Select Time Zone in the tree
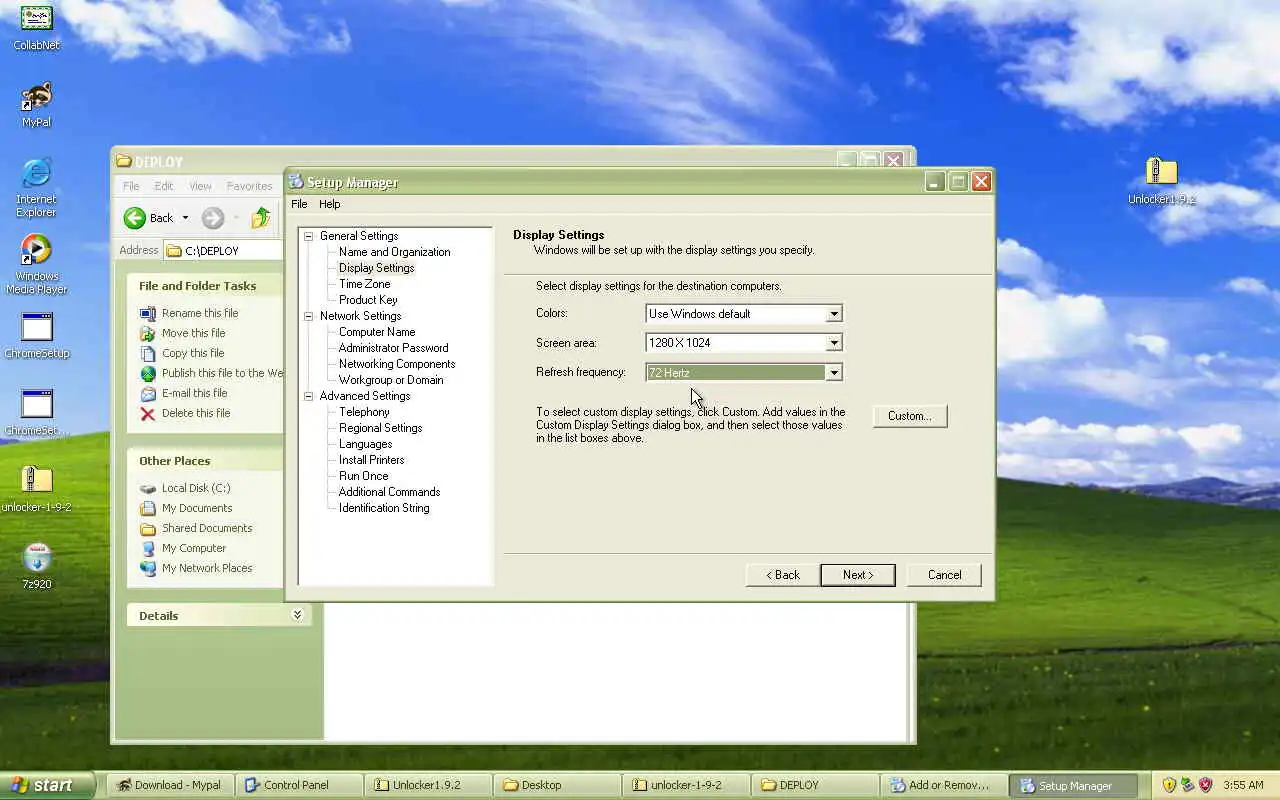Screen dimensions: 1280x800 (365, 284)
